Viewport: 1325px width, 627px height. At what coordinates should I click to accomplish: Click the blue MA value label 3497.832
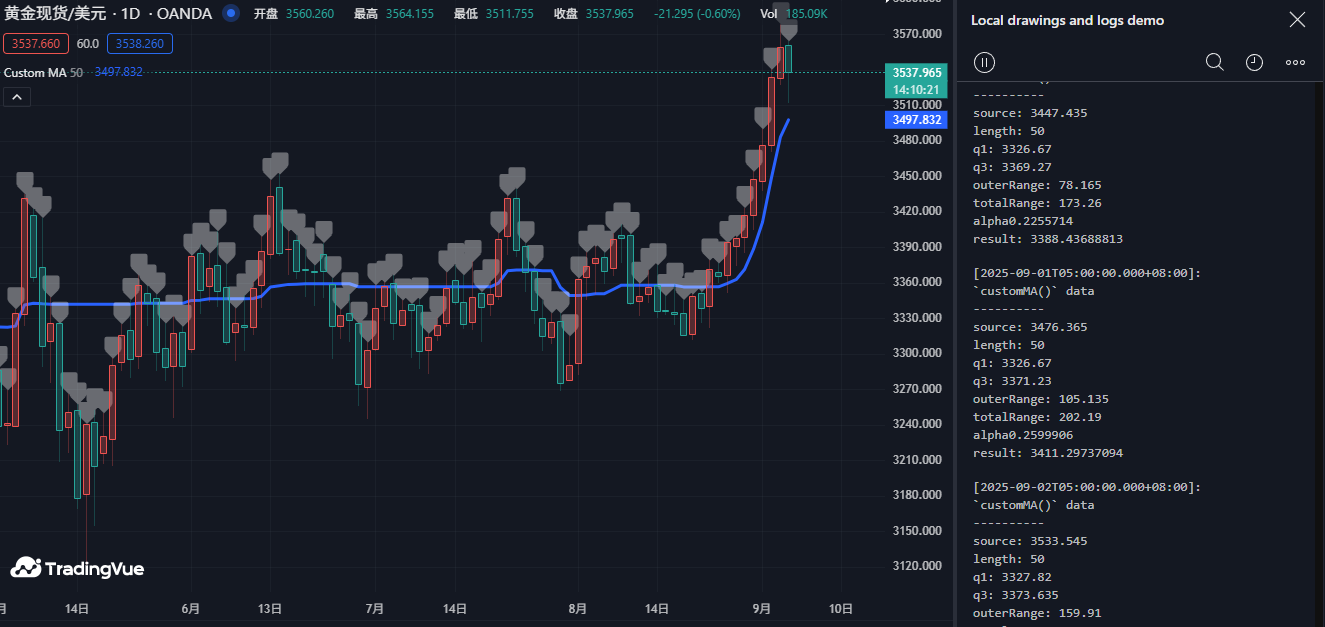916,120
